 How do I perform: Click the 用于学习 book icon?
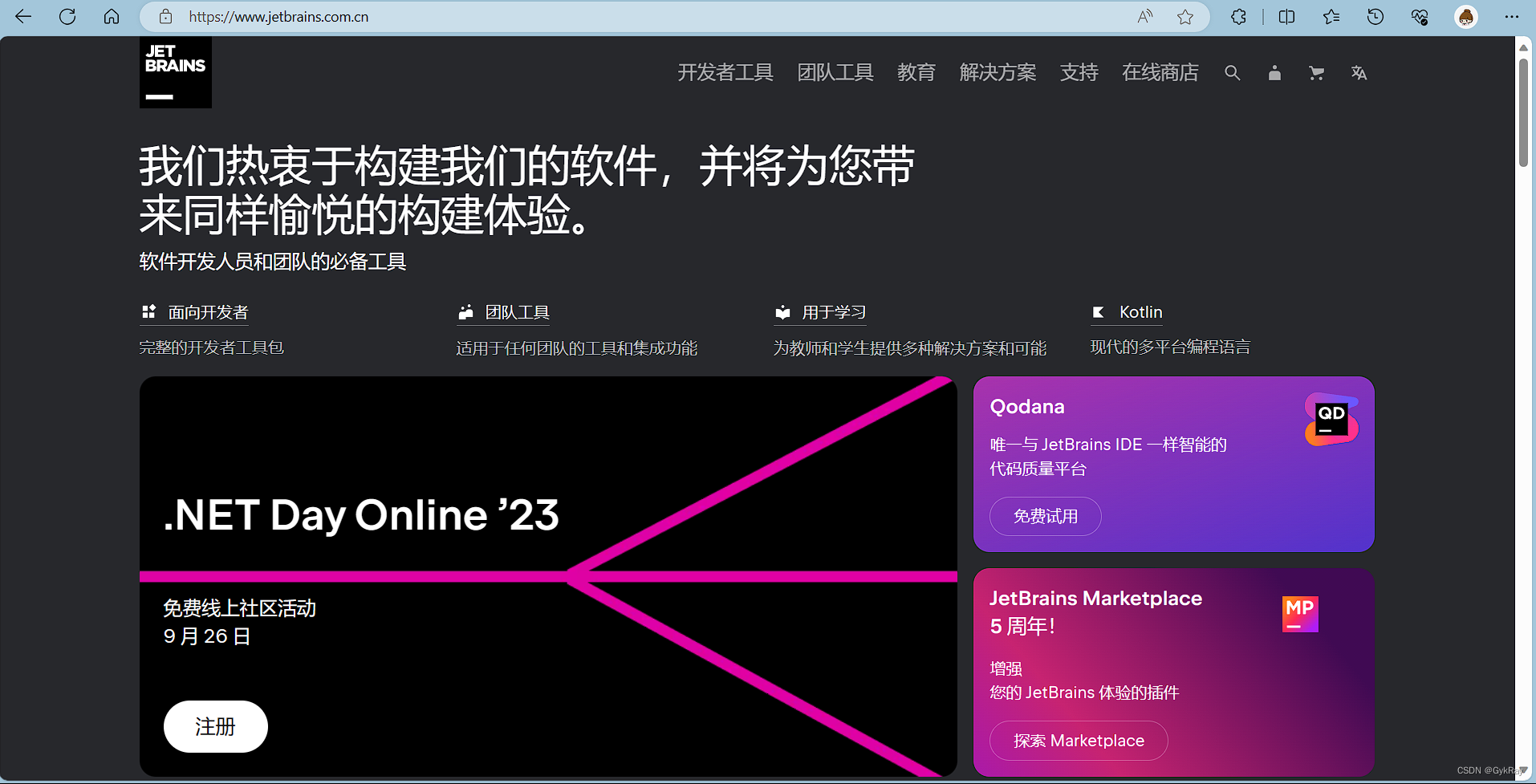pos(782,312)
